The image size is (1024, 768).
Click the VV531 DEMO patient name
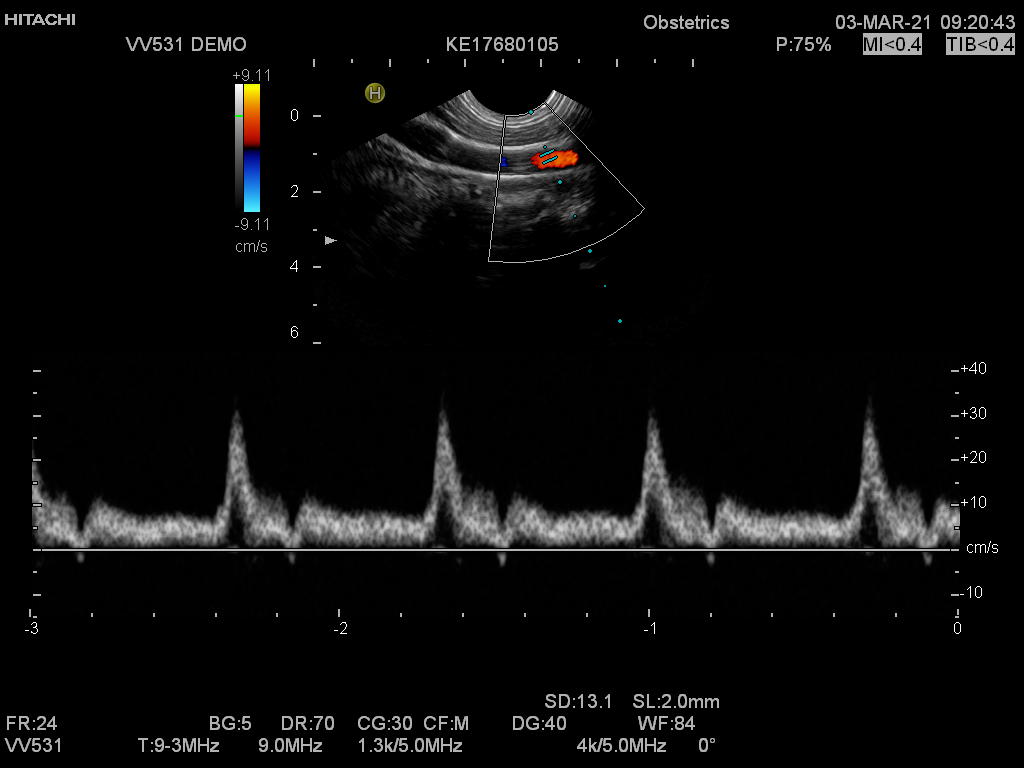coord(186,44)
